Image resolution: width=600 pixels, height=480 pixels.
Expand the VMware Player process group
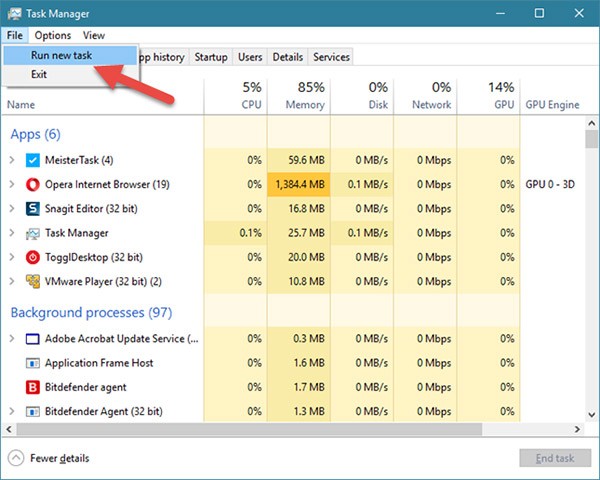[x=12, y=282]
